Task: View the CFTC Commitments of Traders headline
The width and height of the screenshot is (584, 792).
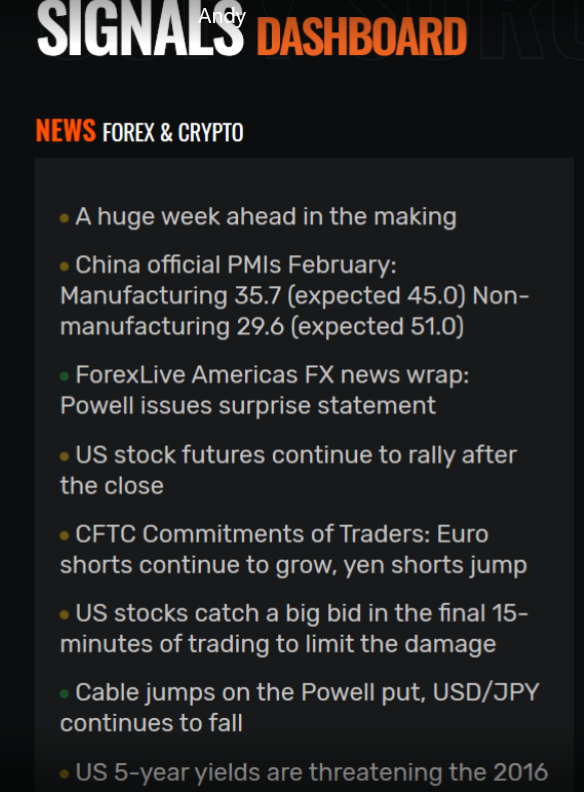Action: pos(294,549)
